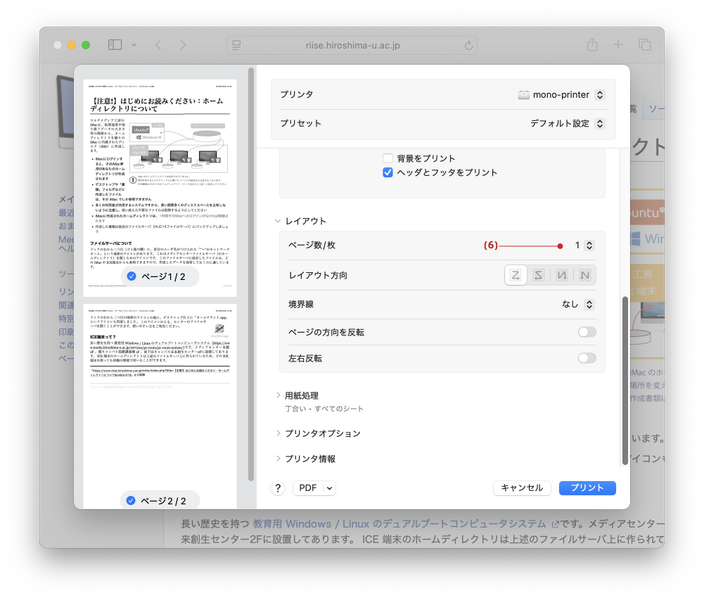Select the N-pattern layout direction icon
The width and height of the screenshot is (704, 600).
pos(562,275)
